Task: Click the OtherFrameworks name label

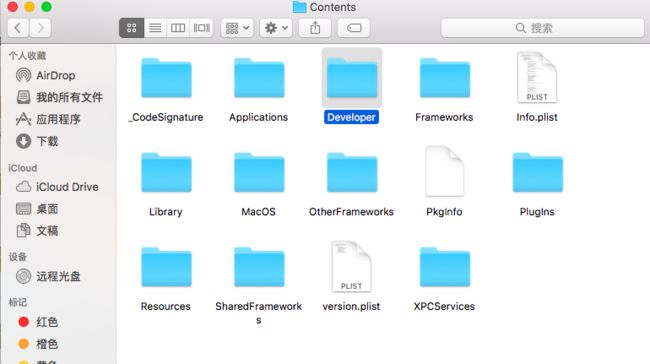Action: point(351,212)
